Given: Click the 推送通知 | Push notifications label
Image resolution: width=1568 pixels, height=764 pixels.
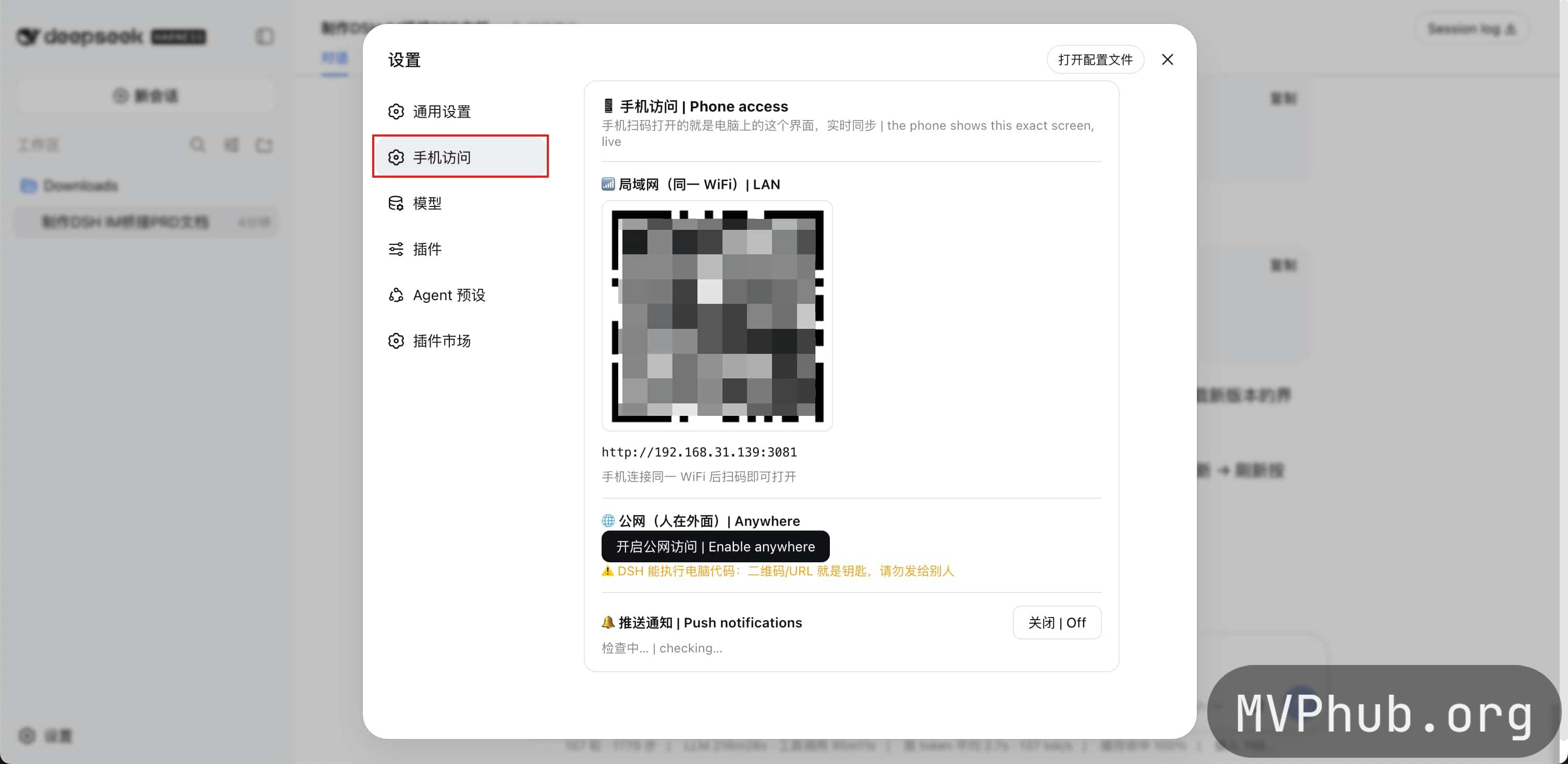Looking at the screenshot, I should coord(702,623).
